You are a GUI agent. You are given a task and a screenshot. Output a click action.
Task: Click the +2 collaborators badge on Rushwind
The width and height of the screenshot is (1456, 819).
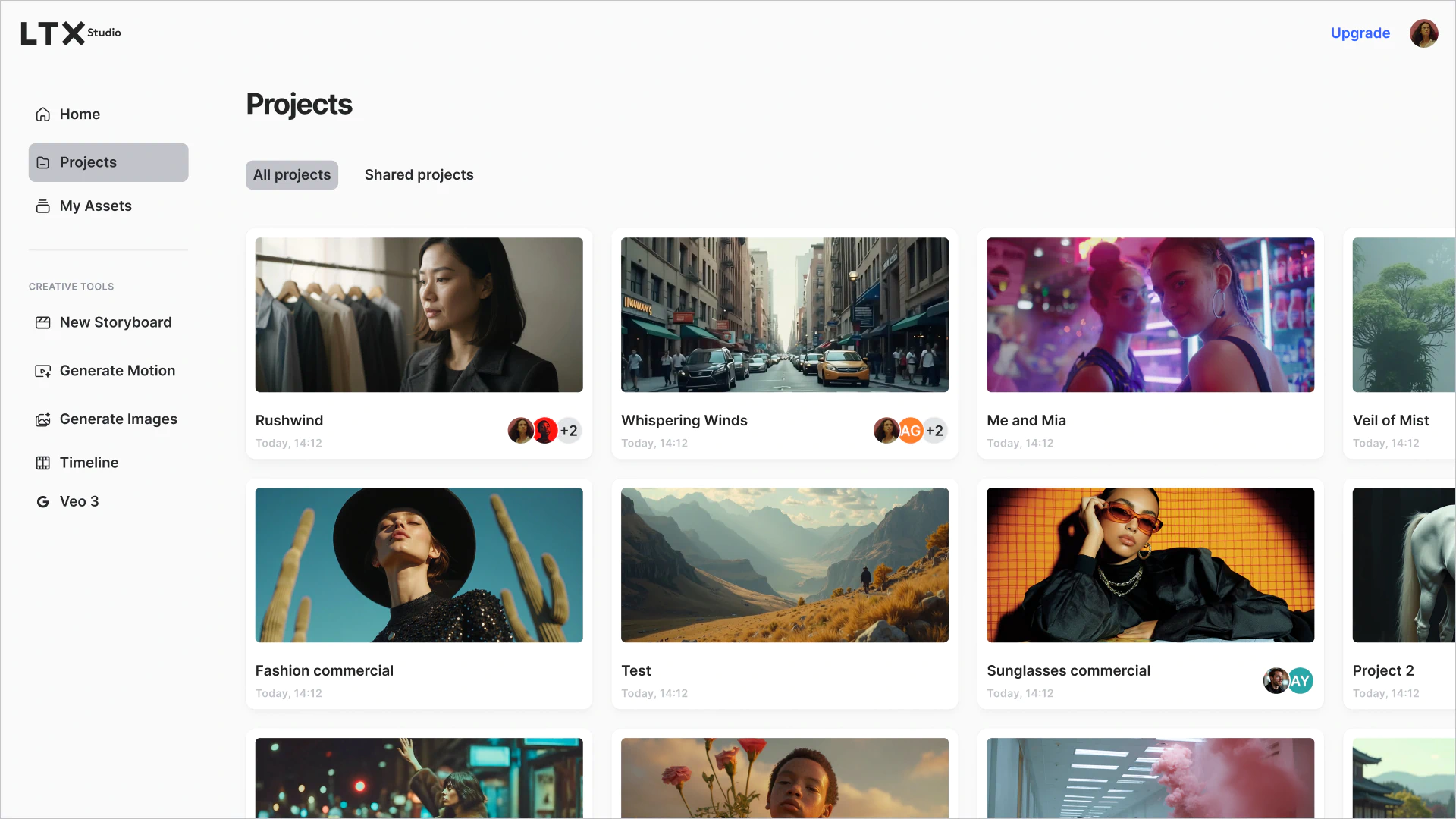pos(569,431)
